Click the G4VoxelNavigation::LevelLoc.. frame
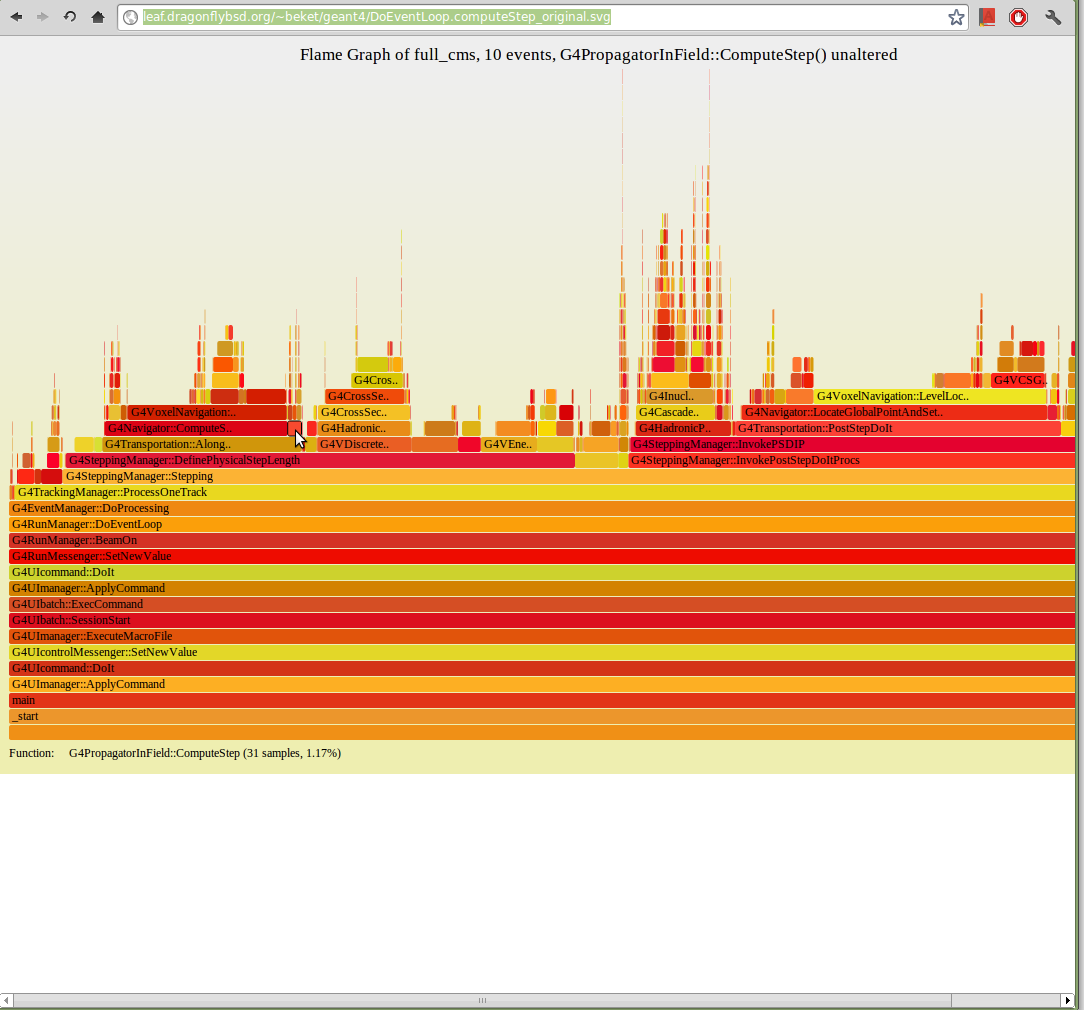 coord(930,397)
